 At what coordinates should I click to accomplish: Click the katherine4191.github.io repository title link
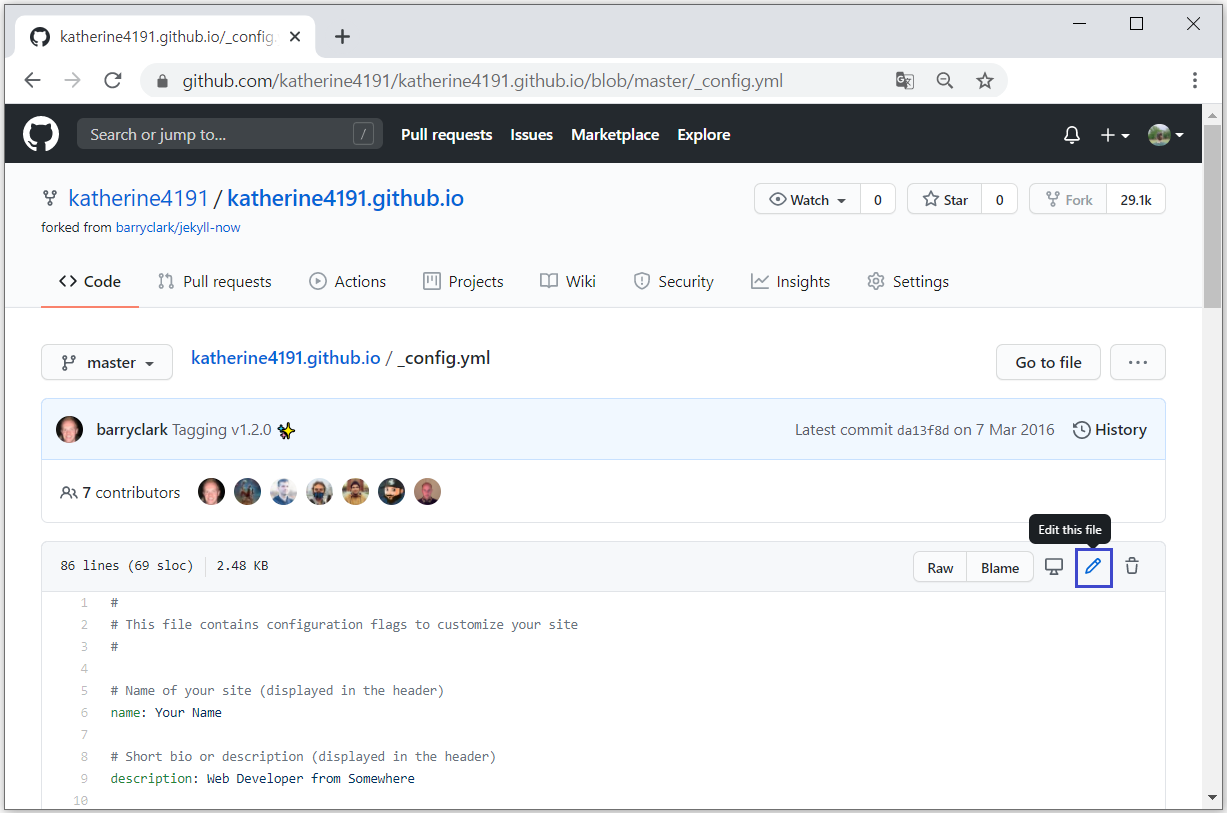point(346,198)
